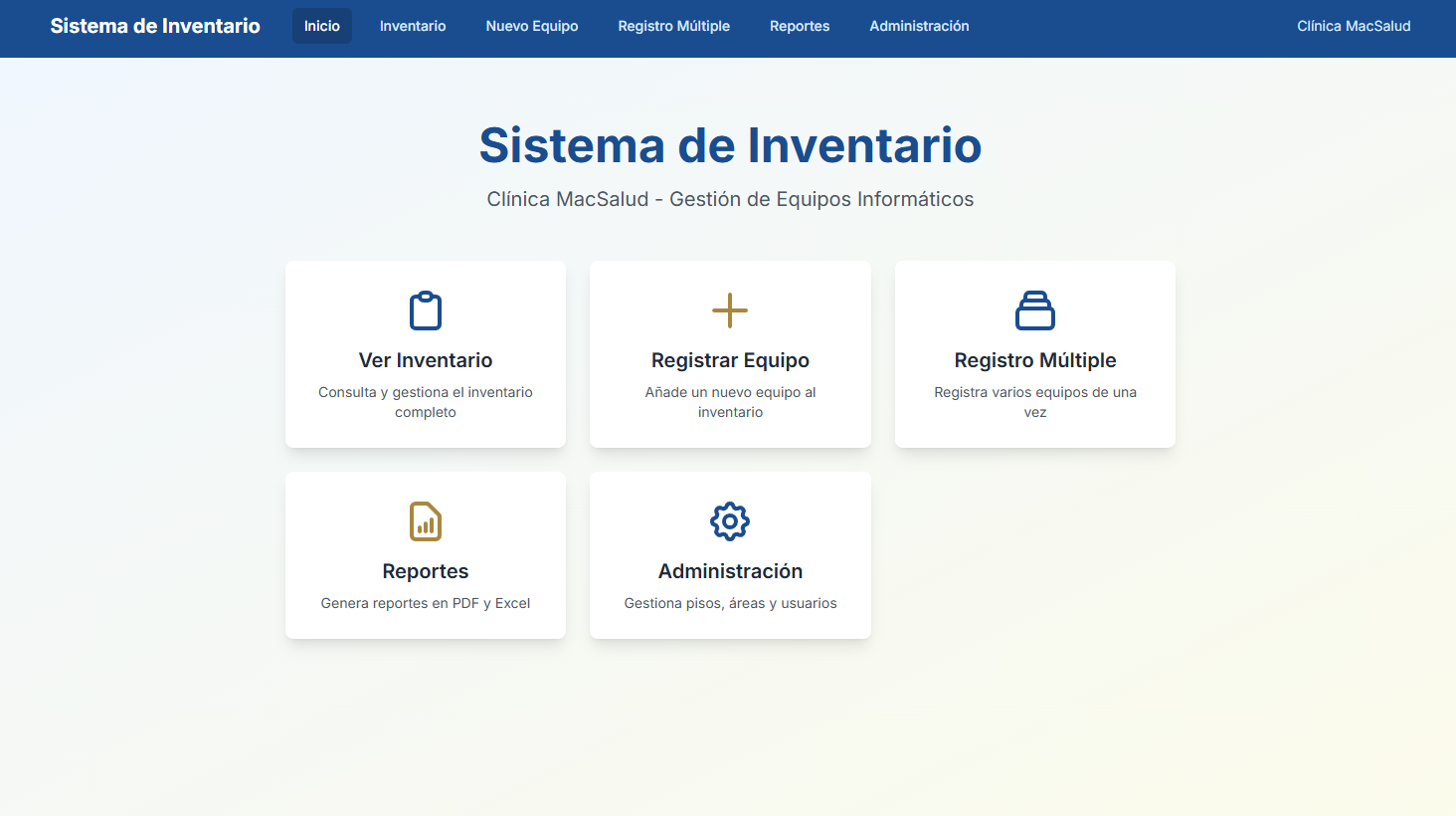The image size is (1456, 816).
Task: Switch to Reportes in the top navbar
Action: tap(800, 26)
